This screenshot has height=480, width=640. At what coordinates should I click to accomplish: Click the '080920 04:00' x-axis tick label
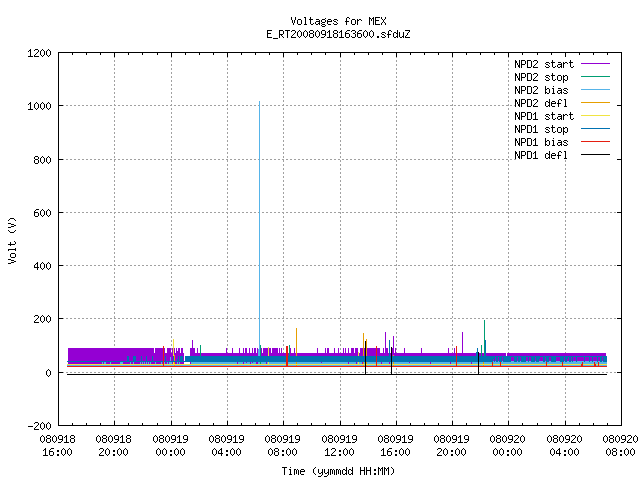(x=564, y=446)
